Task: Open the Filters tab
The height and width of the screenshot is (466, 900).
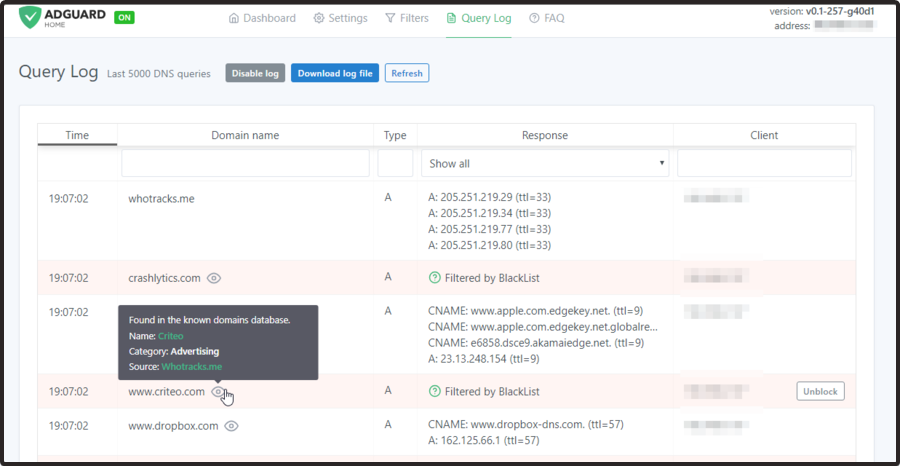Action: click(407, 18)
